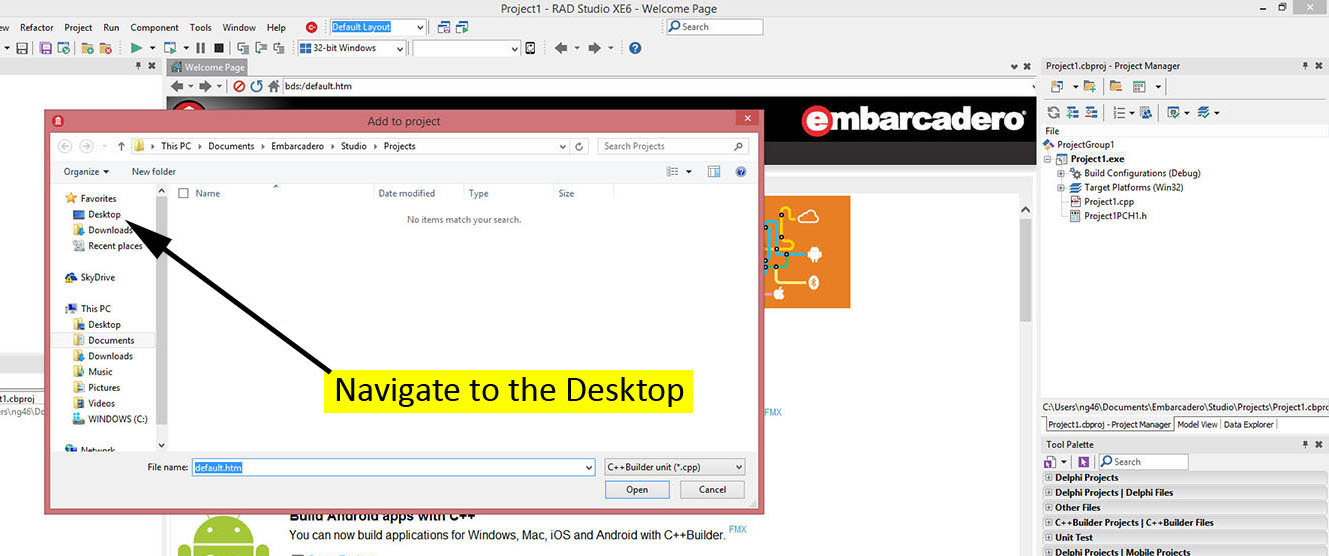Click the blue Help question mark in main toolbar
The height and width of the screenshot is (556, 1329).
tap(635, 48)
